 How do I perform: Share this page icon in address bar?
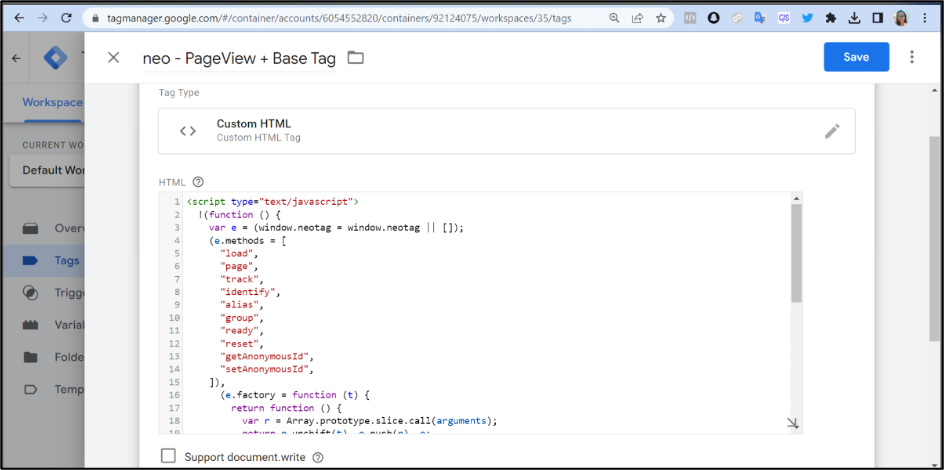pos(637,18)
